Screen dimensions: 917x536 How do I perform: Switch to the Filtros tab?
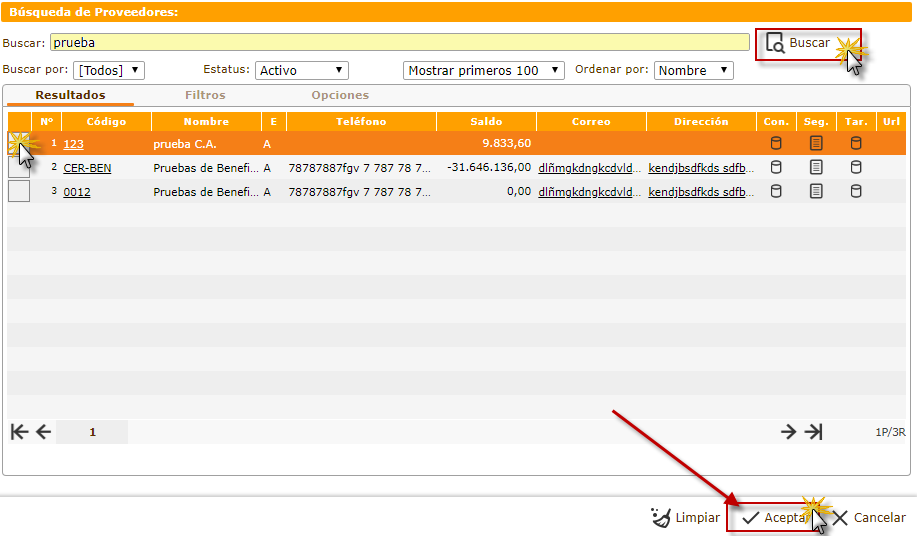tap(205, 95)
